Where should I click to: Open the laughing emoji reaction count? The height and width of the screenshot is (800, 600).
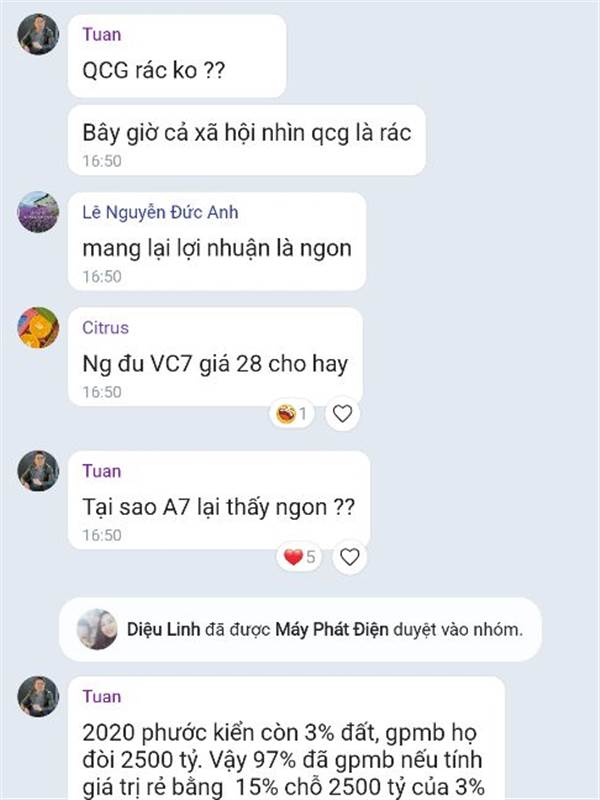(291, 413)
